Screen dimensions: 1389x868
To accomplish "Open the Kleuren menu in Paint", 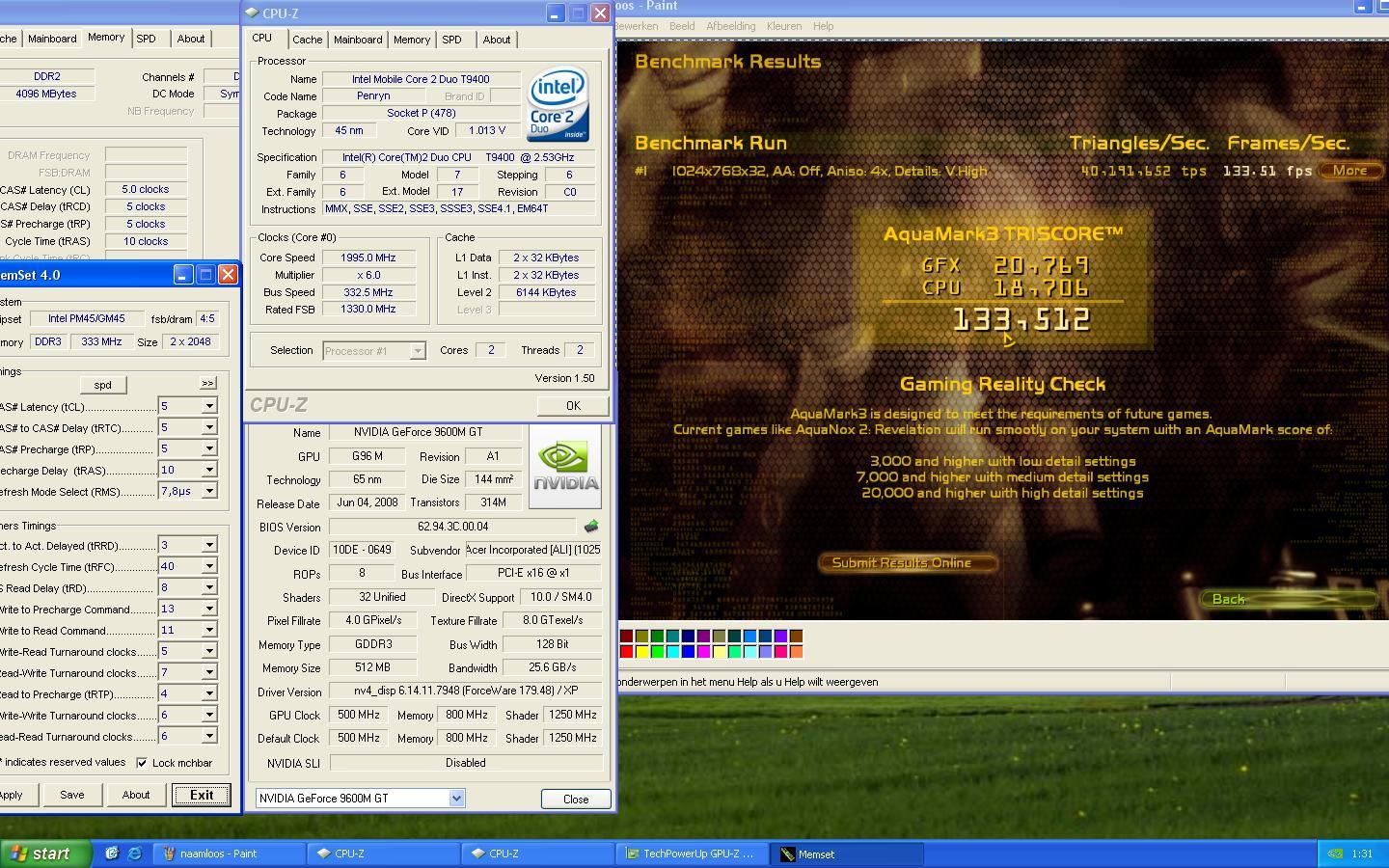I will pos(784,26).
